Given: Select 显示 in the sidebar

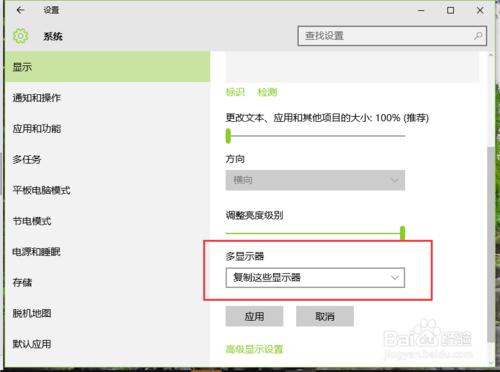Looking at the screenshot, I should coord(108,67).
